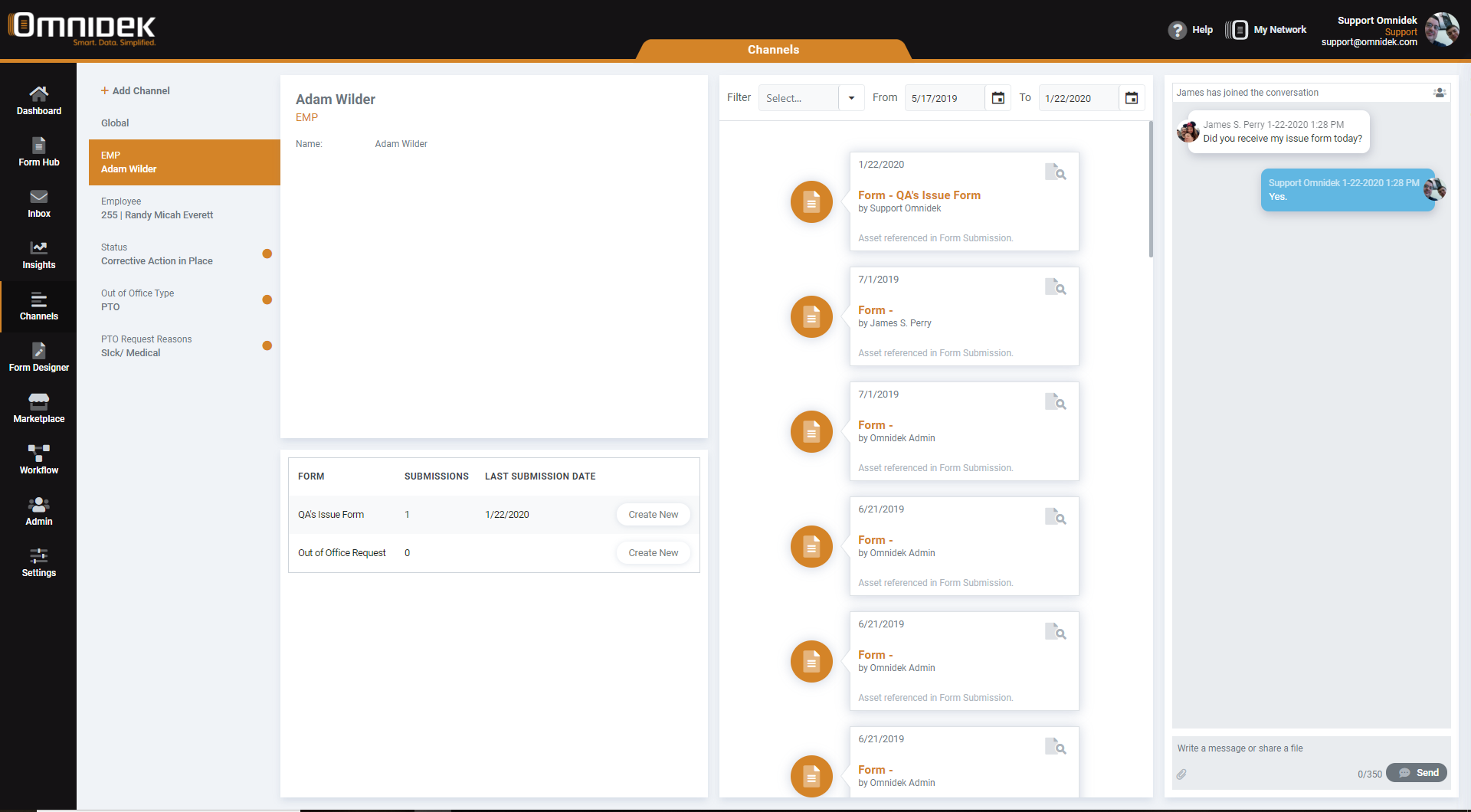Click the orange dot next to PTO Request Reasons
Screen dimensions: 1471x812
point(267,345)
